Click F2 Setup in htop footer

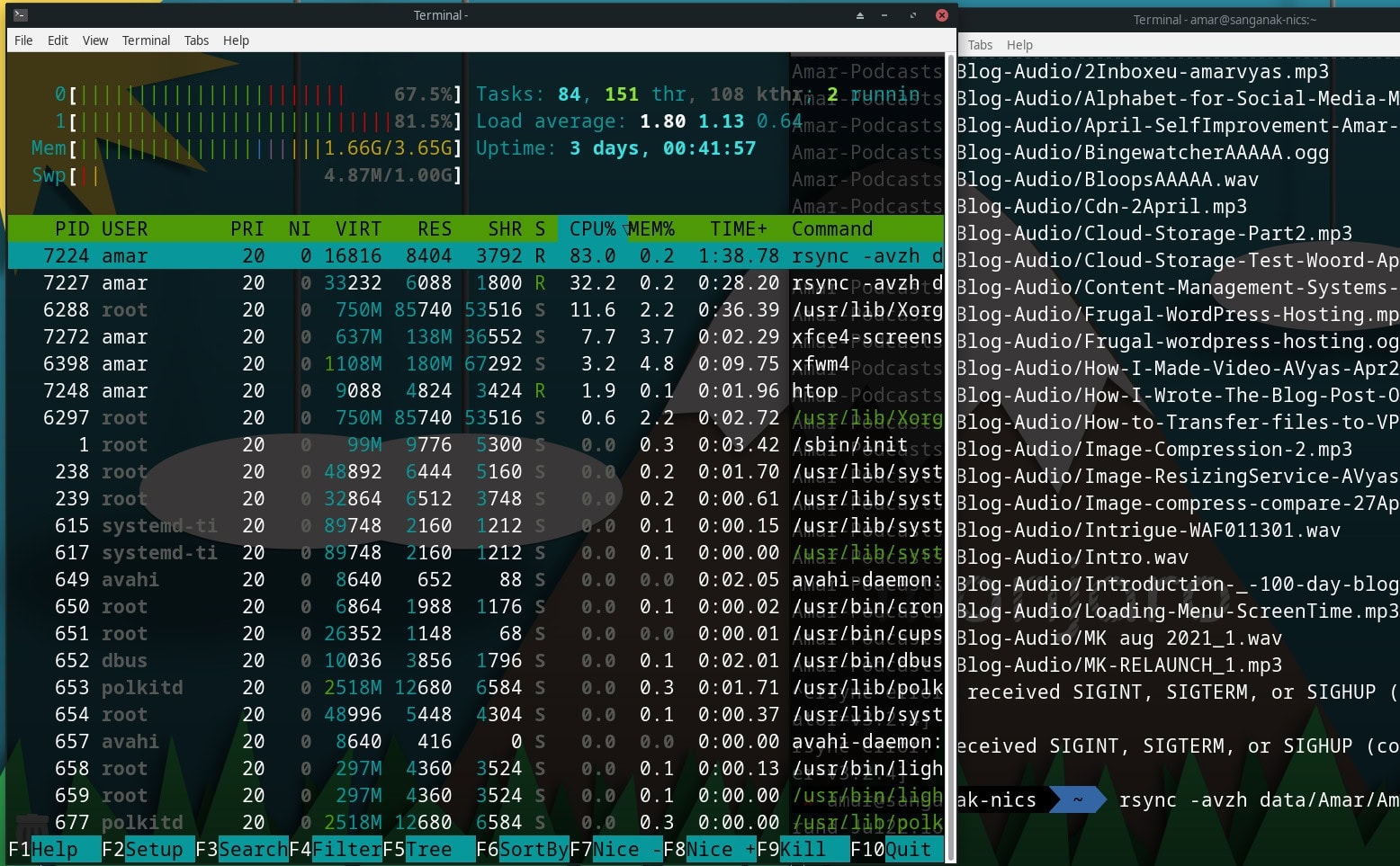pyautogui.click(x=148, y=849)
